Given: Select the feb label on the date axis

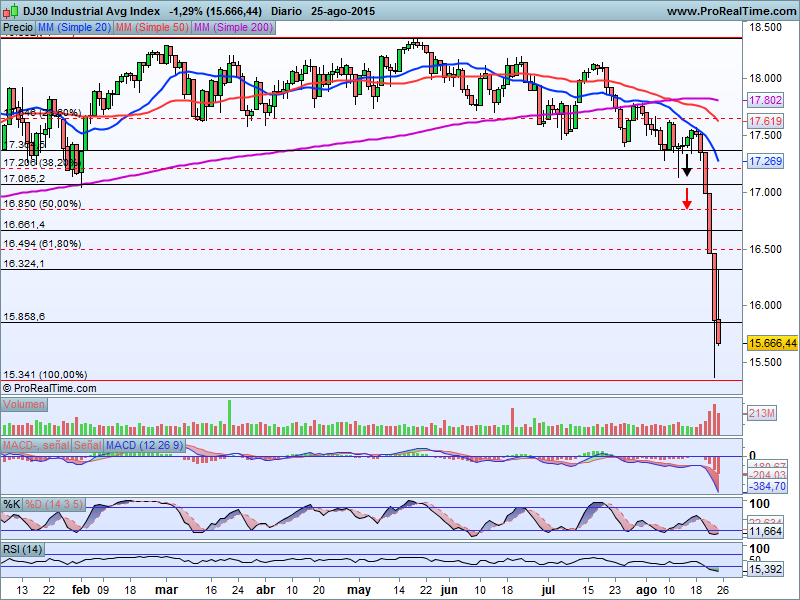Looking at the screenshot, I should (81, 590).
